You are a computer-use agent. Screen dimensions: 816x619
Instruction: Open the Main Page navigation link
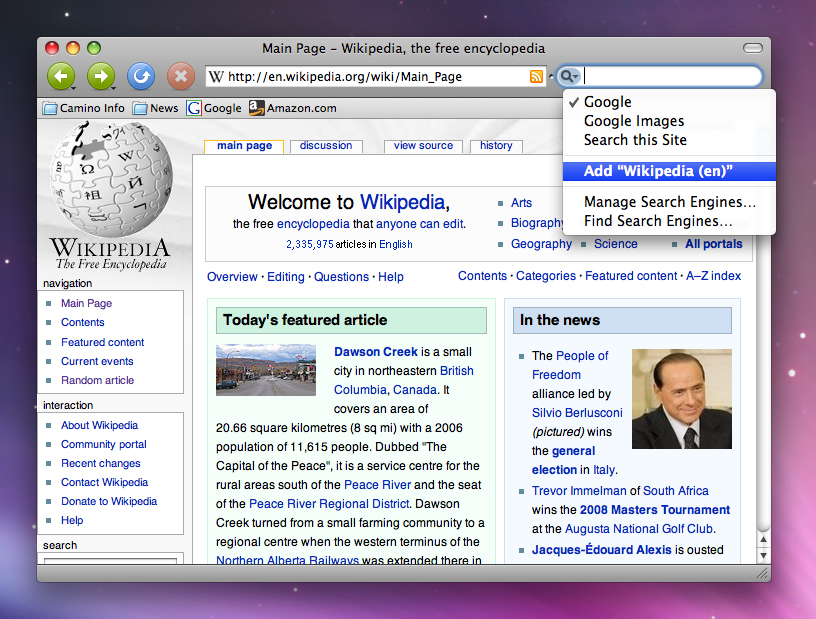[x=86, y=304]
